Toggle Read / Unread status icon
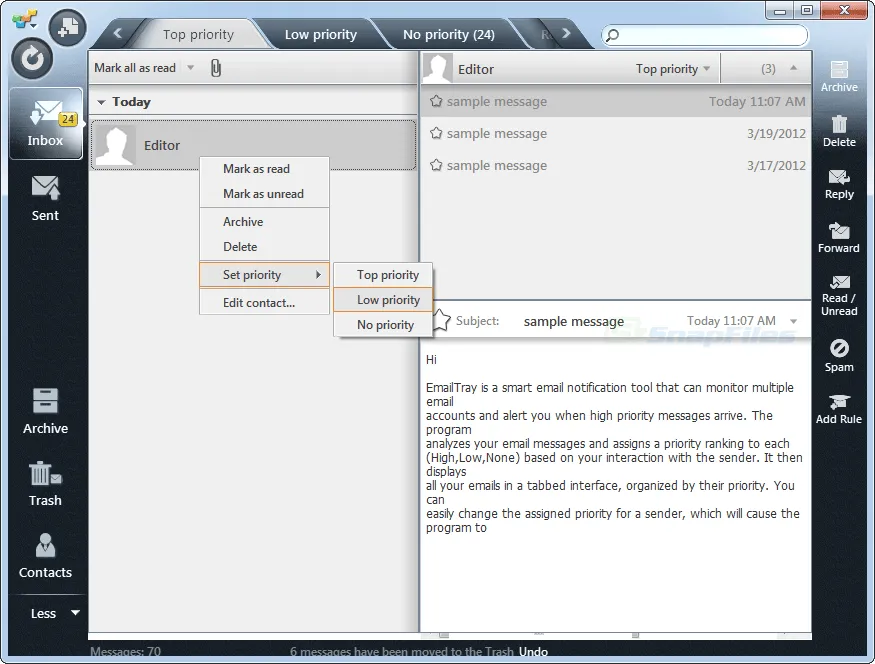The height and width of the screenshot is (664, 875). coord(839,282)
